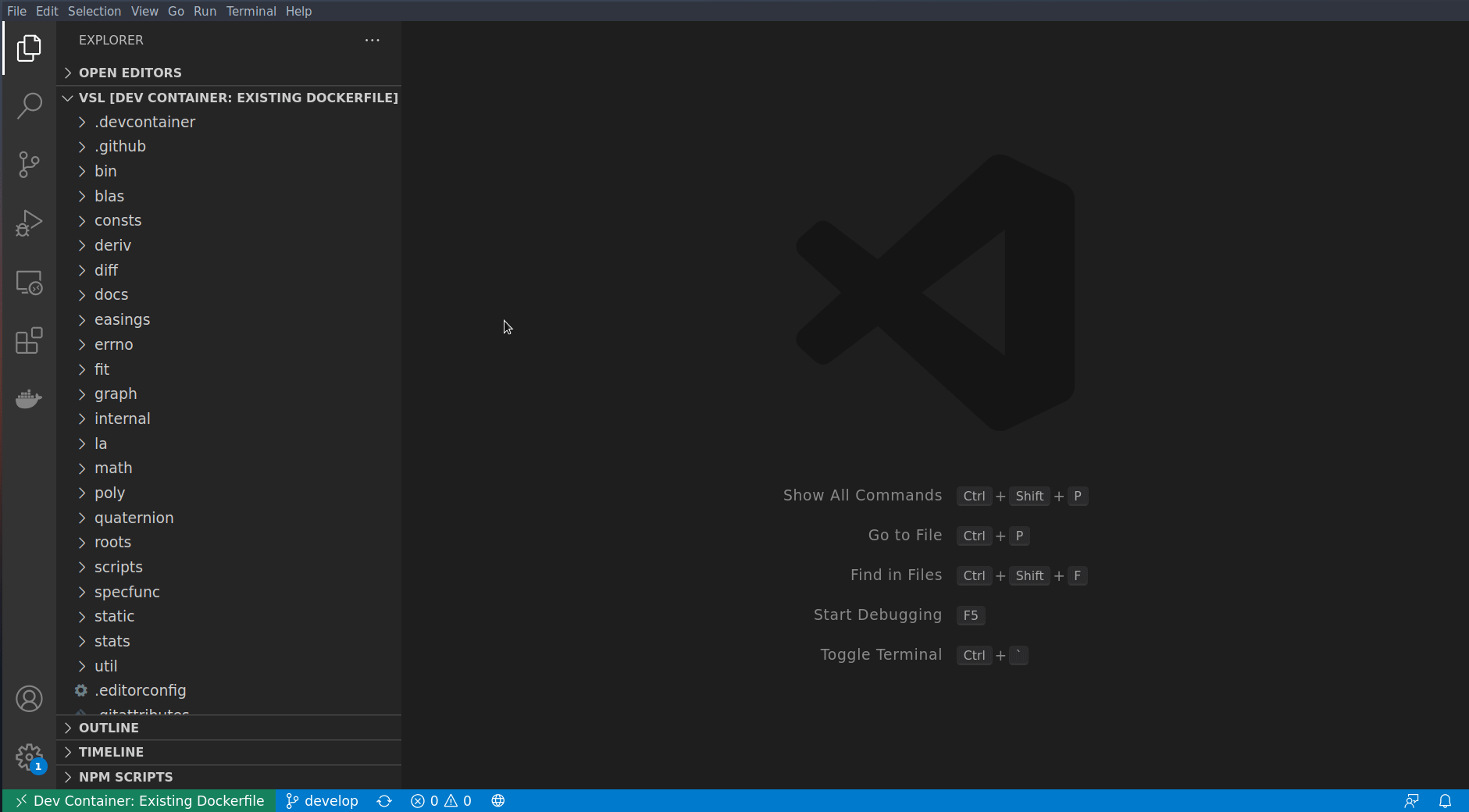
Task: Open the File menu
Action: pyautogui.click(x=16, y=11)
